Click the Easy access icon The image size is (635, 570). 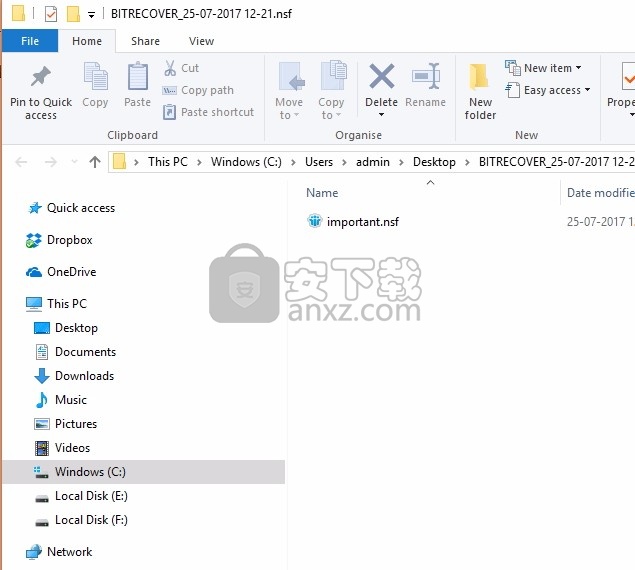click(x=513, y=90)
